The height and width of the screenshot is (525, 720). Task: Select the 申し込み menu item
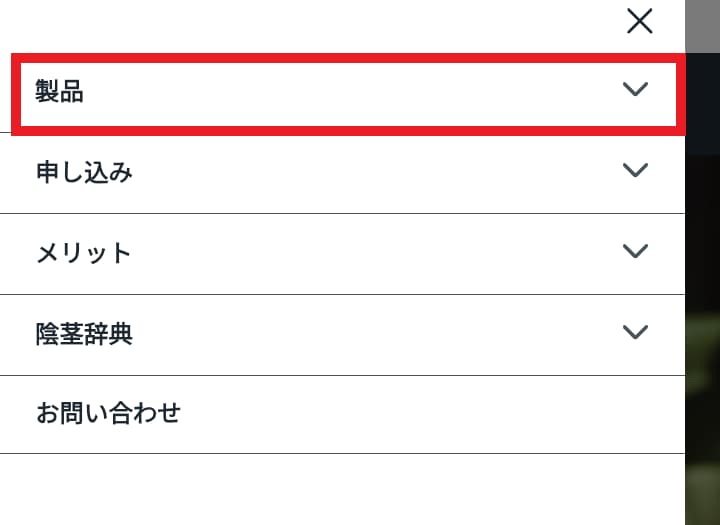pyautogui.click(x=300, y=172)
